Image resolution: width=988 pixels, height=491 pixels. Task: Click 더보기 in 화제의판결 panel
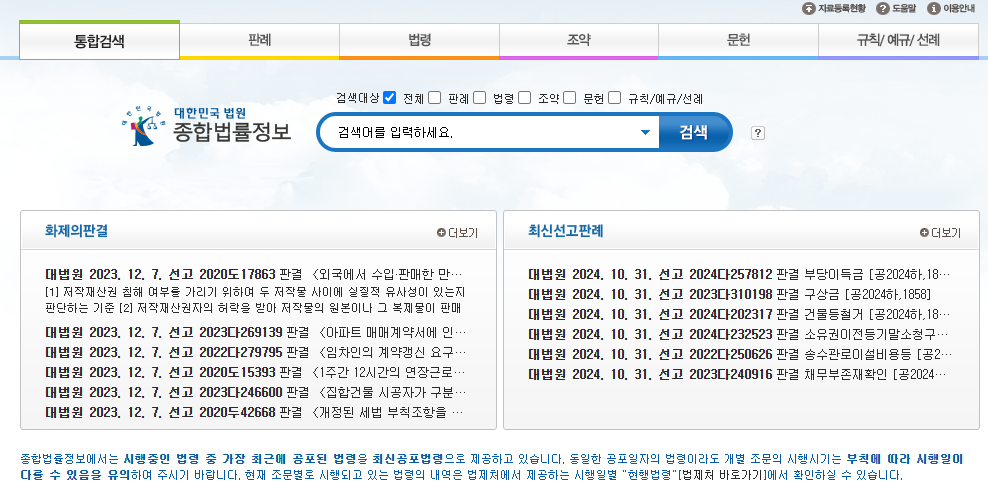[x=457, y=233]
